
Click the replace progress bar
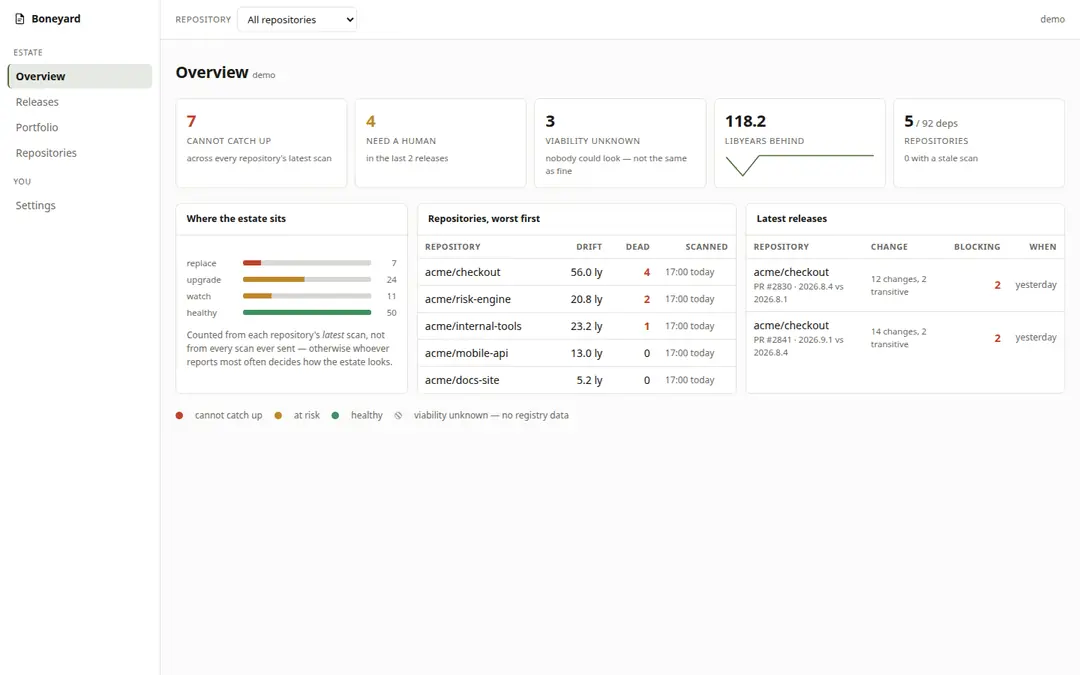point(307,263)
